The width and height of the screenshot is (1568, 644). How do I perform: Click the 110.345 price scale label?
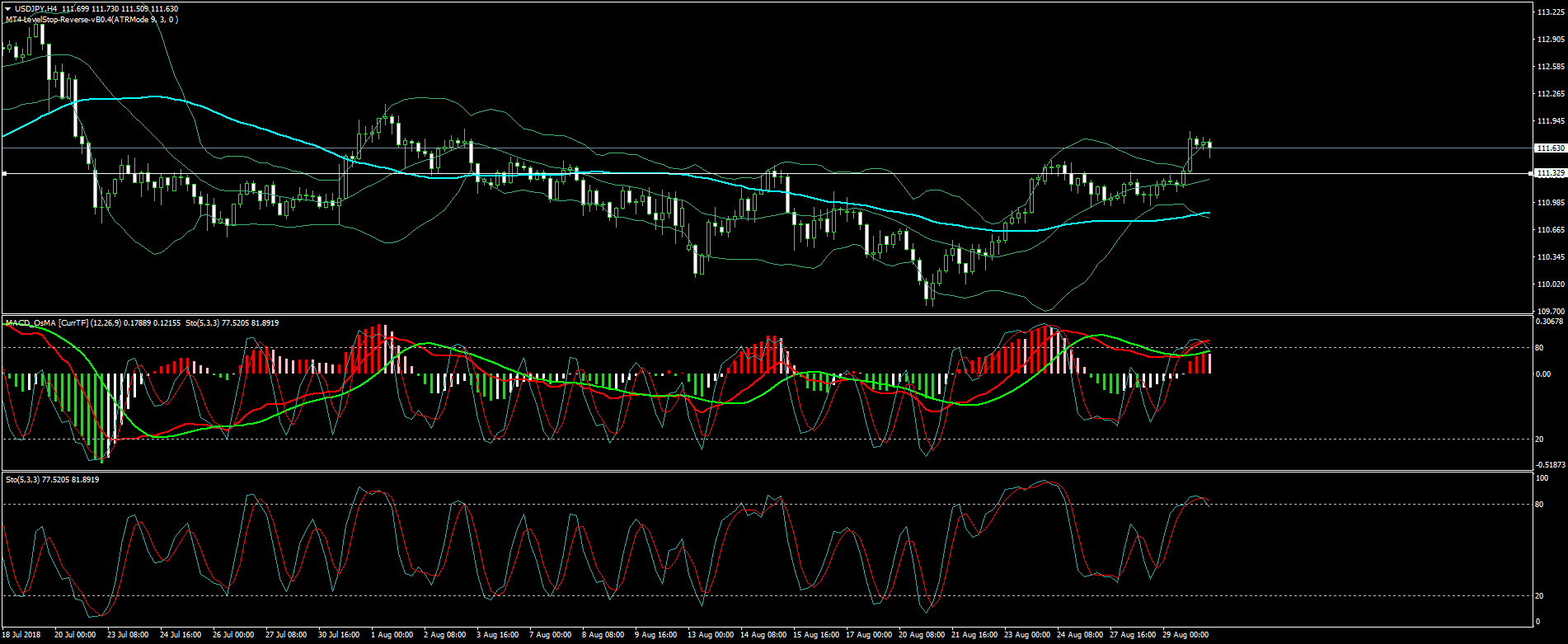tap(1551, 257)
